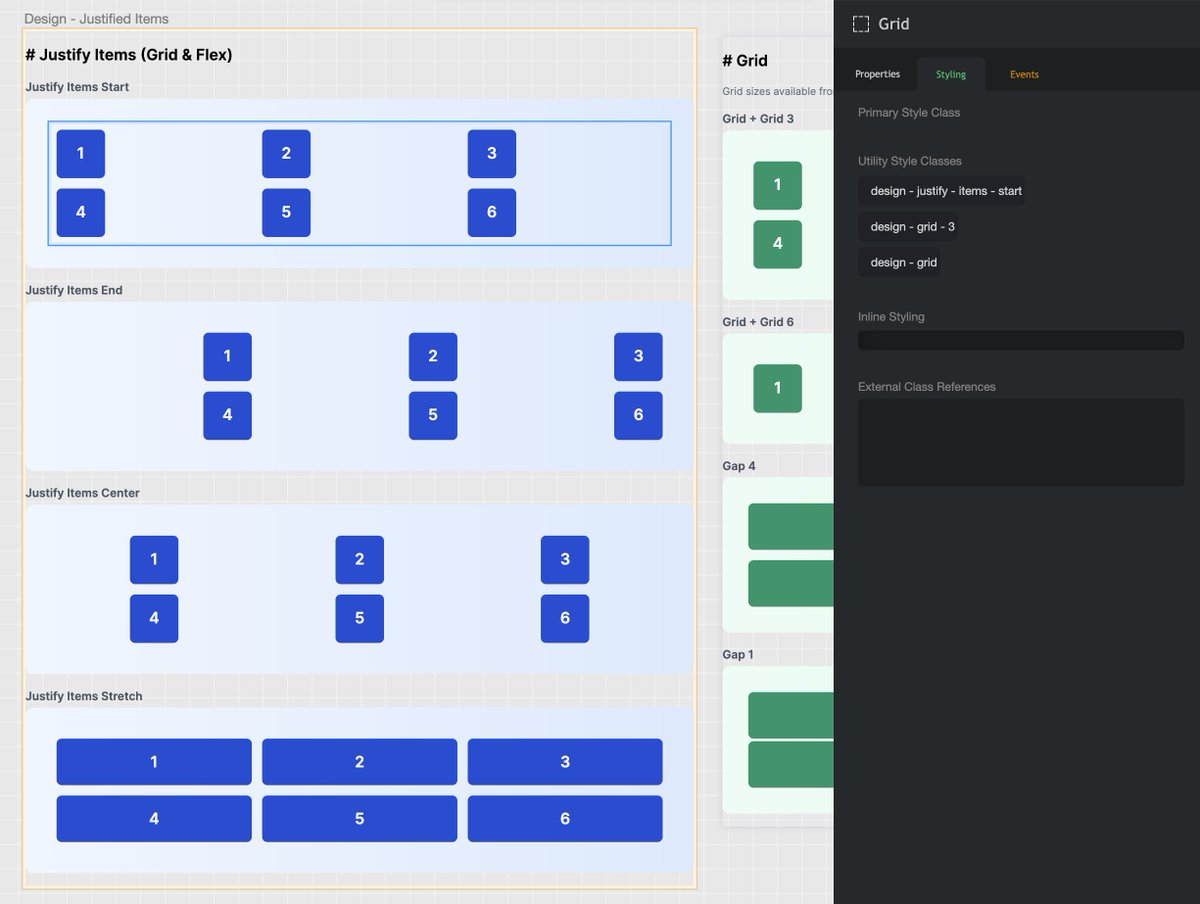This screenshot has width=1200, height=904.
Task: Select block 1 in Justify Items Center
Action: pos(154,560)
